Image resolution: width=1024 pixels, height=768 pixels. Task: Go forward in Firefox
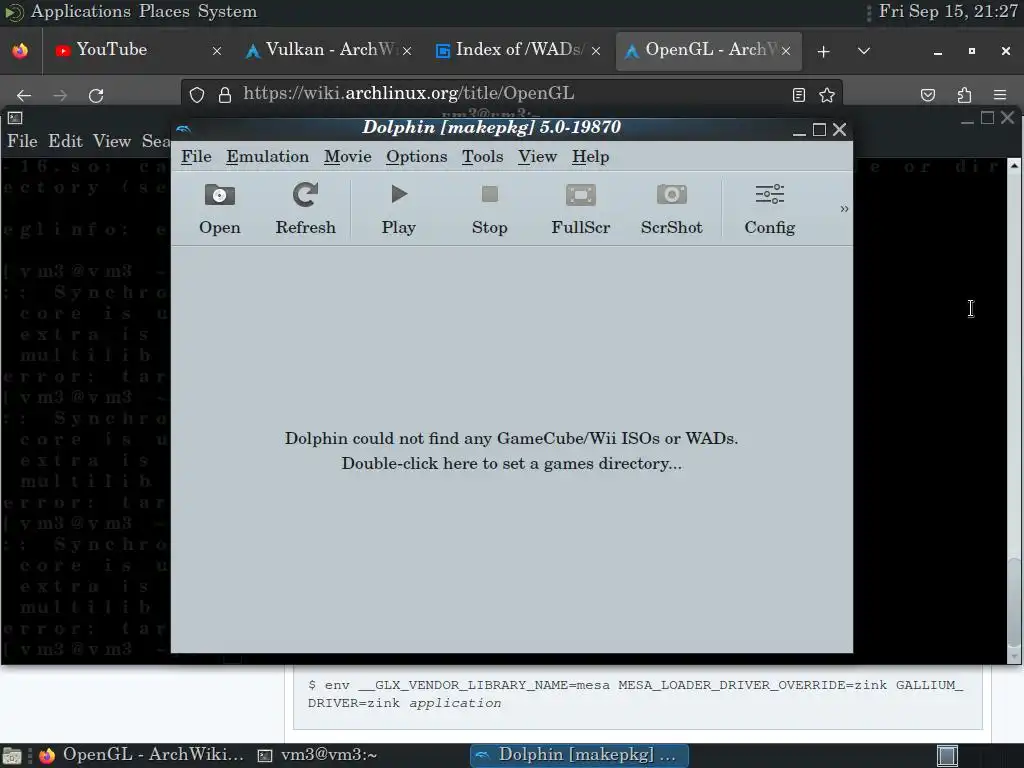(60, 95)
